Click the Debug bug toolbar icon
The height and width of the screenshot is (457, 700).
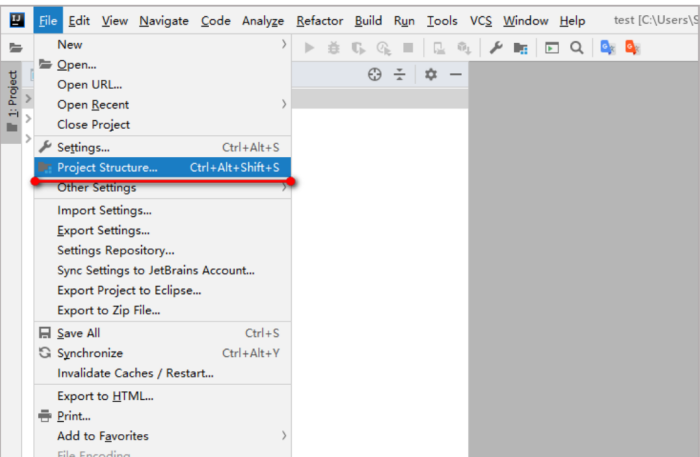coord(333,47)
